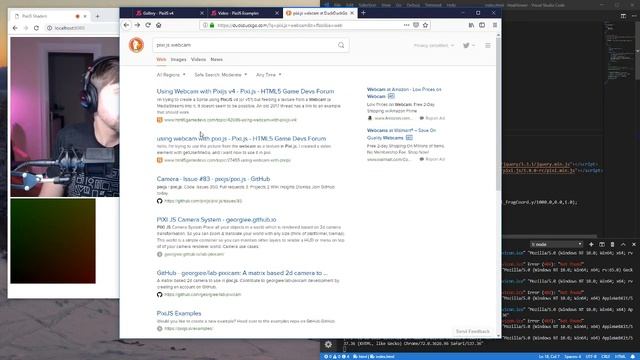This screenshot has width=640, height=360.
Task: Open the Webcam at Walmart ad
Action: (401, 134)
